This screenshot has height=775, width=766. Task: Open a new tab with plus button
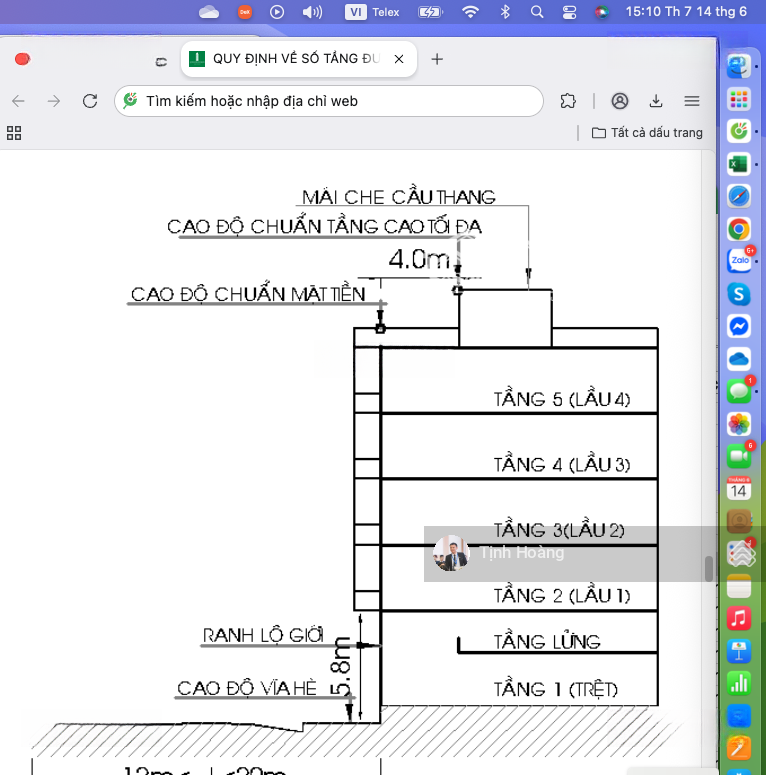pyautogui.click(x=437, y=59)
